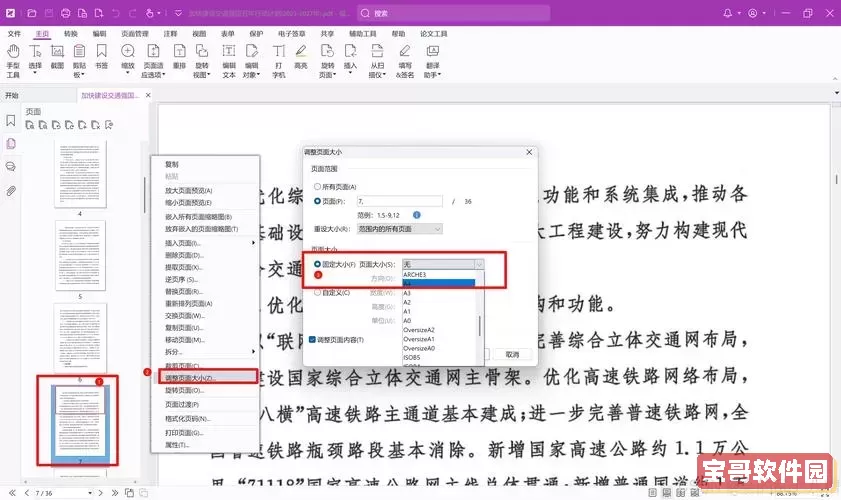Select page 4 thumbnail
841x500 pixels.
pyautogui.click(x=80, y=174)
